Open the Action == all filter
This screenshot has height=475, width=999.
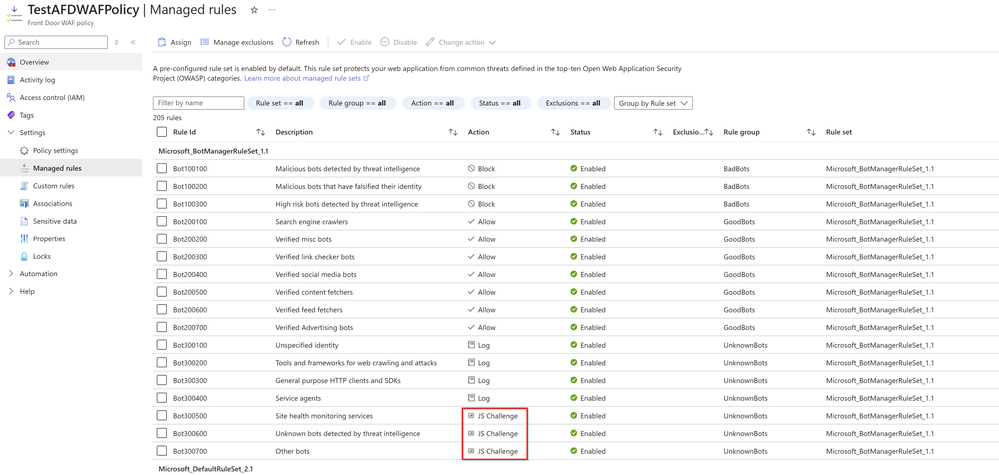433,103
